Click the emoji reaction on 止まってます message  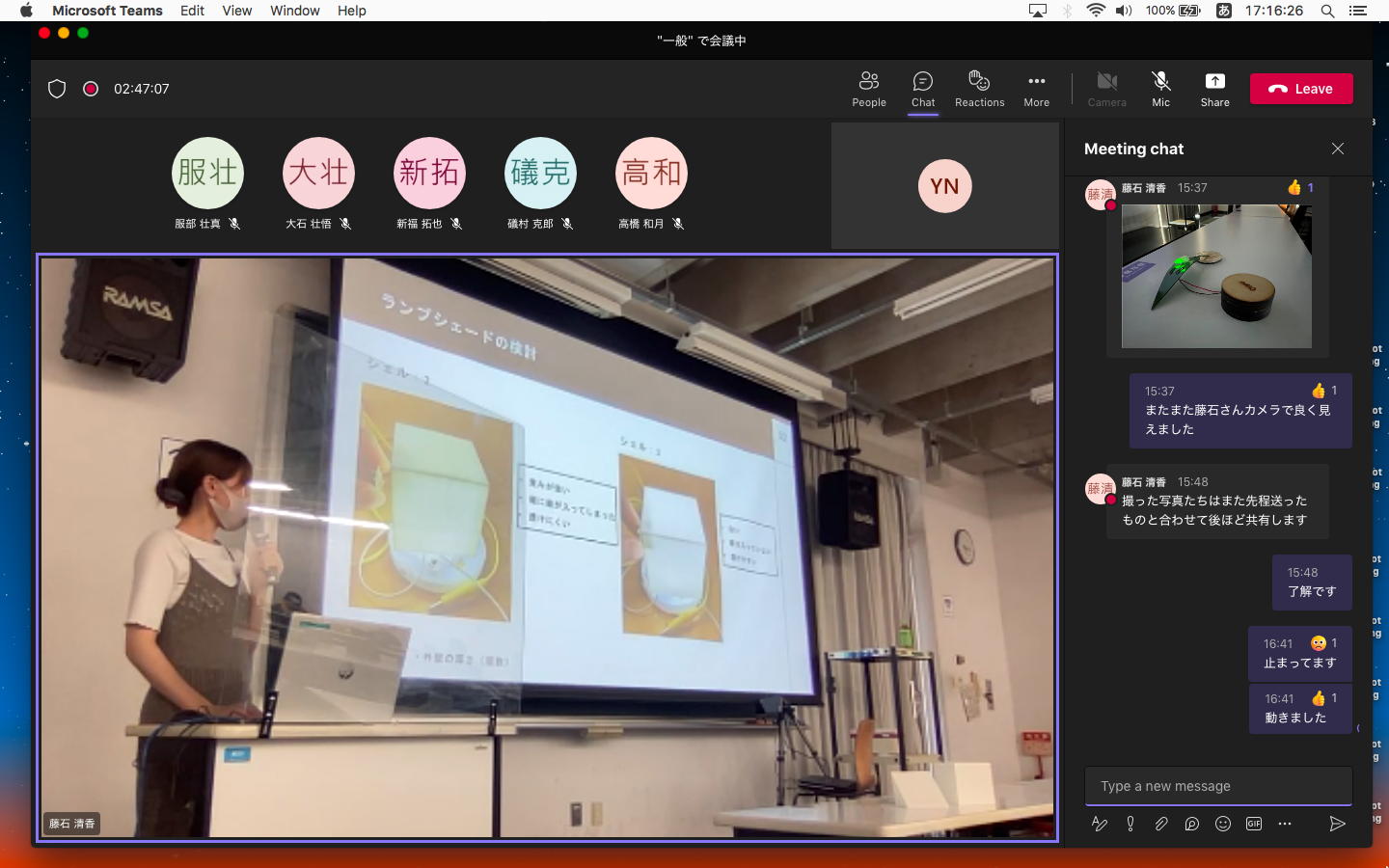1323,643
